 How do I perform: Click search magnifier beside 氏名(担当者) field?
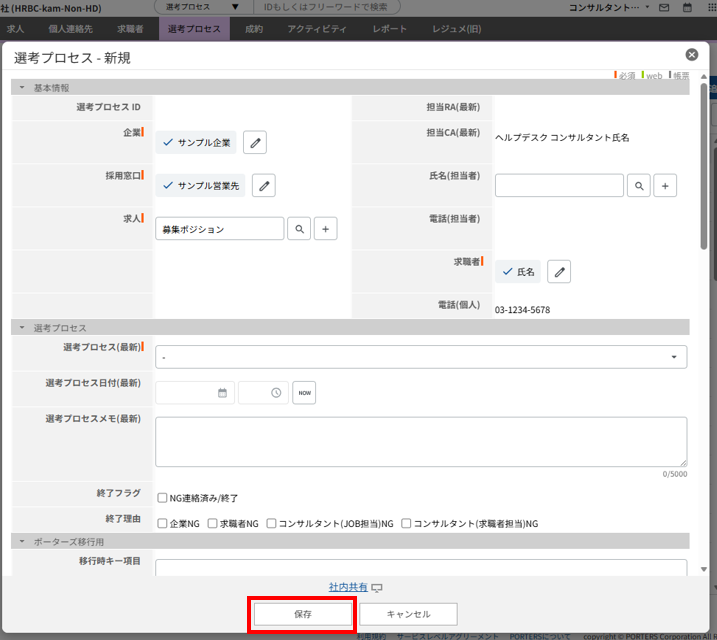[639, 185]
